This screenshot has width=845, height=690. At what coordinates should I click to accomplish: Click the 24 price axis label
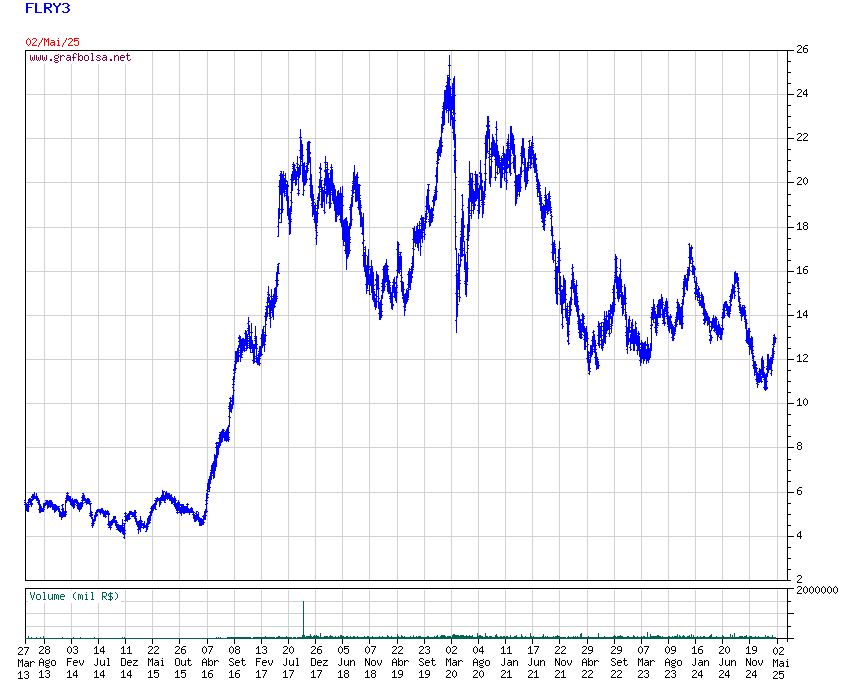(x=802, y=94)
